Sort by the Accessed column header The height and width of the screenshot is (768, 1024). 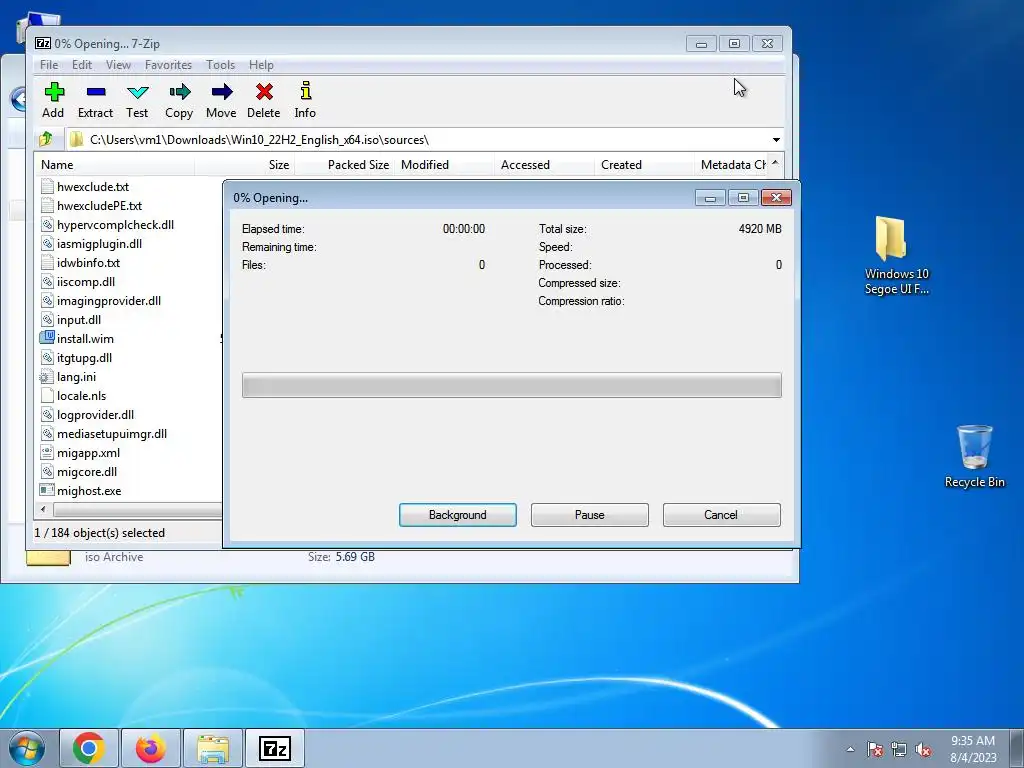click(x=544, y=165)
